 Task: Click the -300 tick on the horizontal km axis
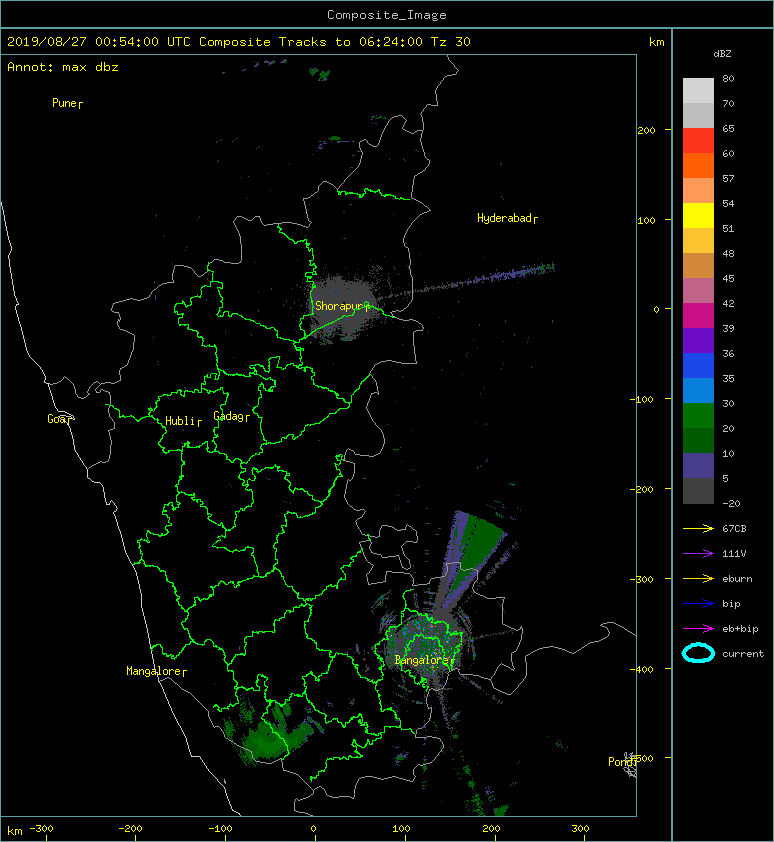click(x=41, y=829)
